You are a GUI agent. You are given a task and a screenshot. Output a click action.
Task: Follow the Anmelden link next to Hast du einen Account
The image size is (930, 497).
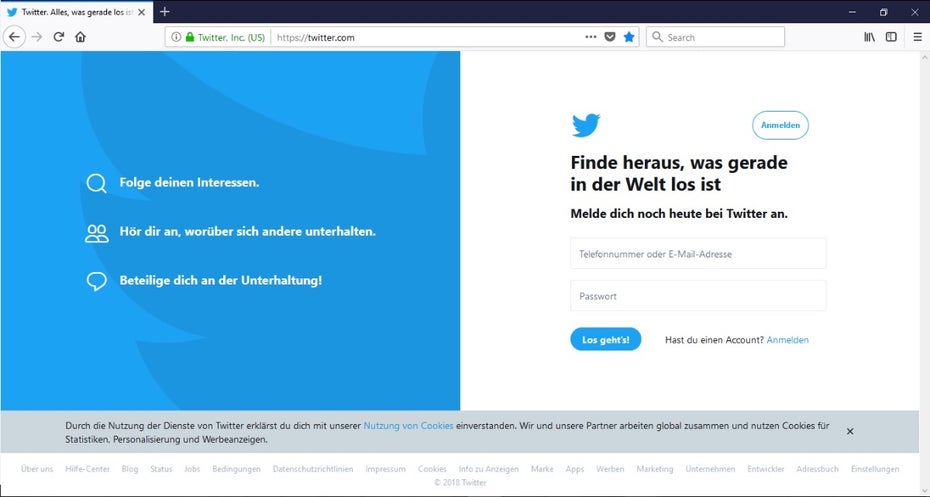click(787, 340)
